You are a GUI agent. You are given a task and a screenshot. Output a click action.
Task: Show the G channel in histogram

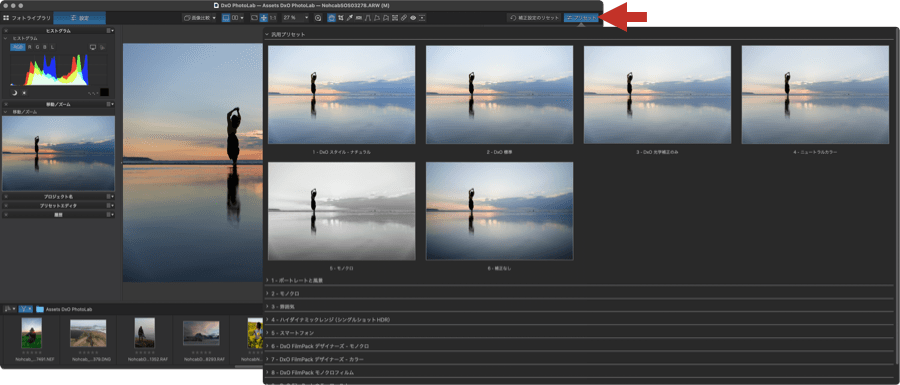(x=38, y=47)
